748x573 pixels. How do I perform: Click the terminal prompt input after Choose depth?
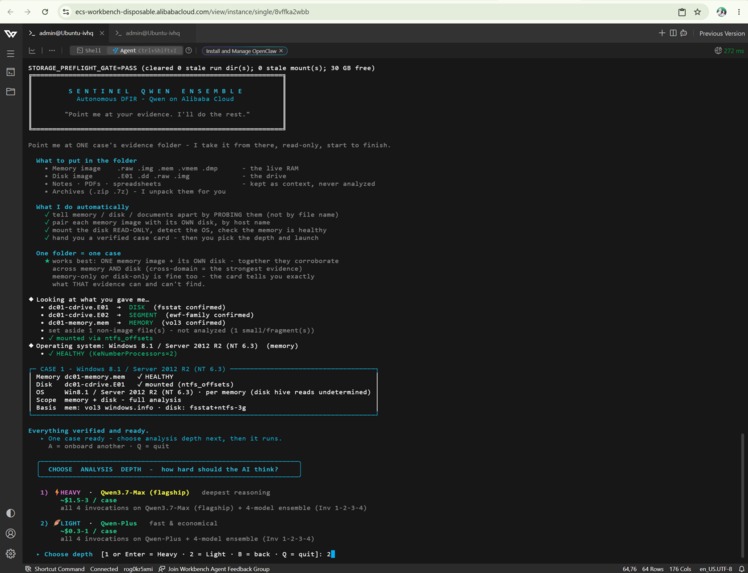pyautogui.click(x=333, y=554)
